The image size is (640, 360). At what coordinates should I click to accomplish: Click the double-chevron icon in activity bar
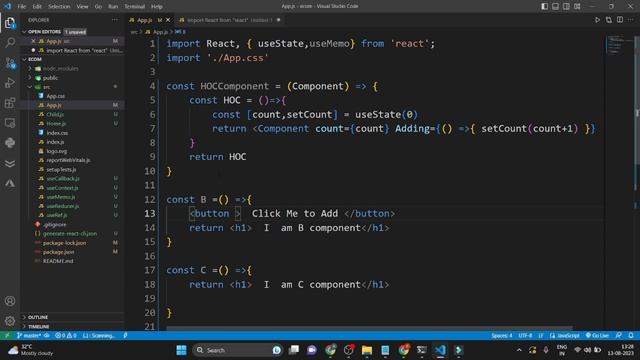coord(10,163)
